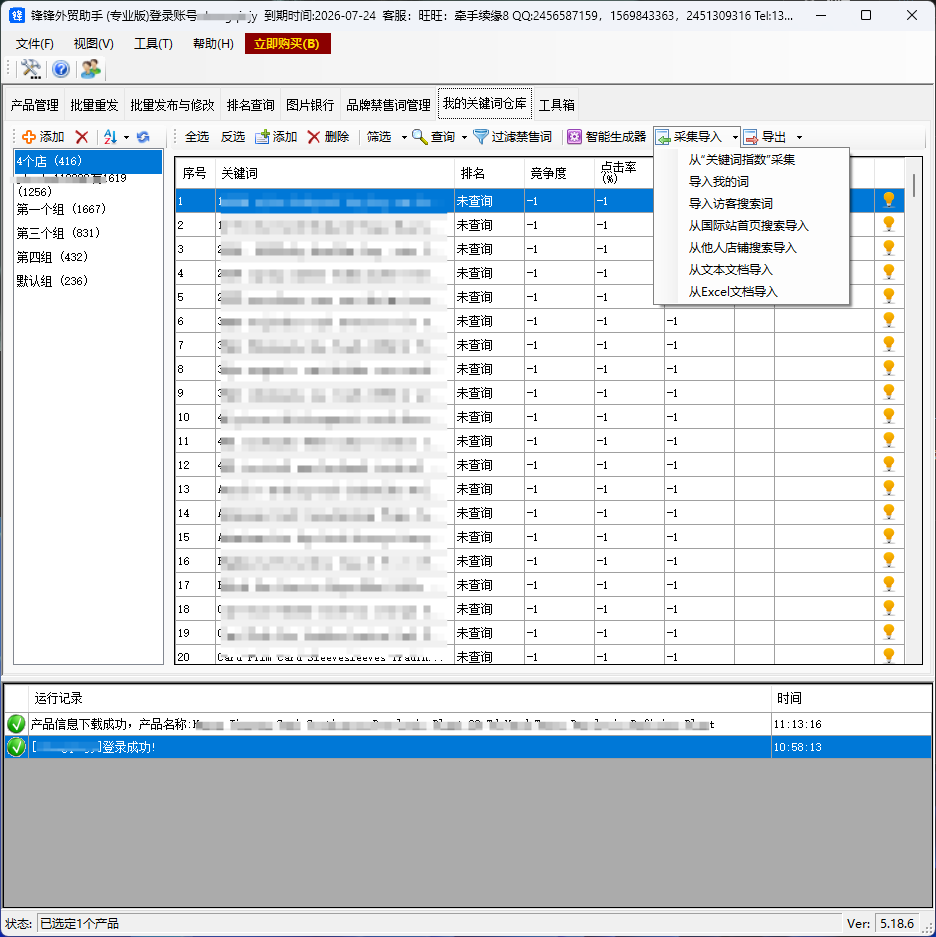Click the smart generator (智能生成器) button
The height and width of the screenshot is (937, 936).
click(606, 137)
